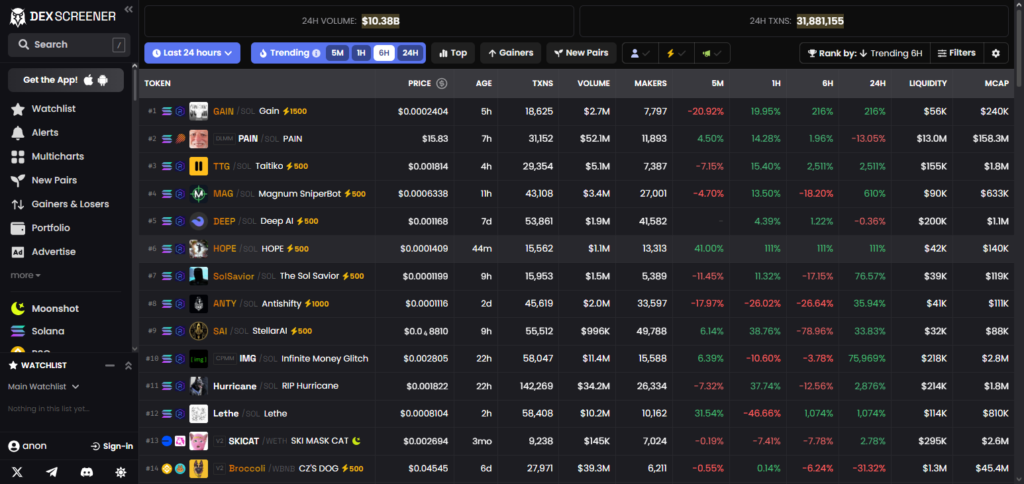Sort by MAKERS column header
1024x484 pixels.
[x=650, y=84]
